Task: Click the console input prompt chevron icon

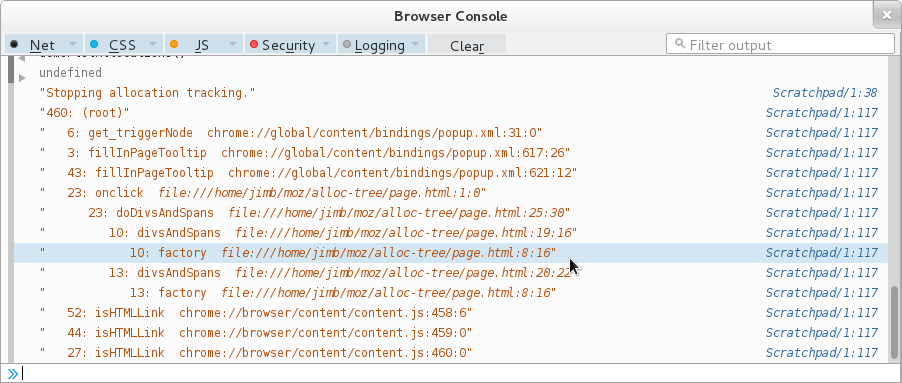Action: coord(13,373)
